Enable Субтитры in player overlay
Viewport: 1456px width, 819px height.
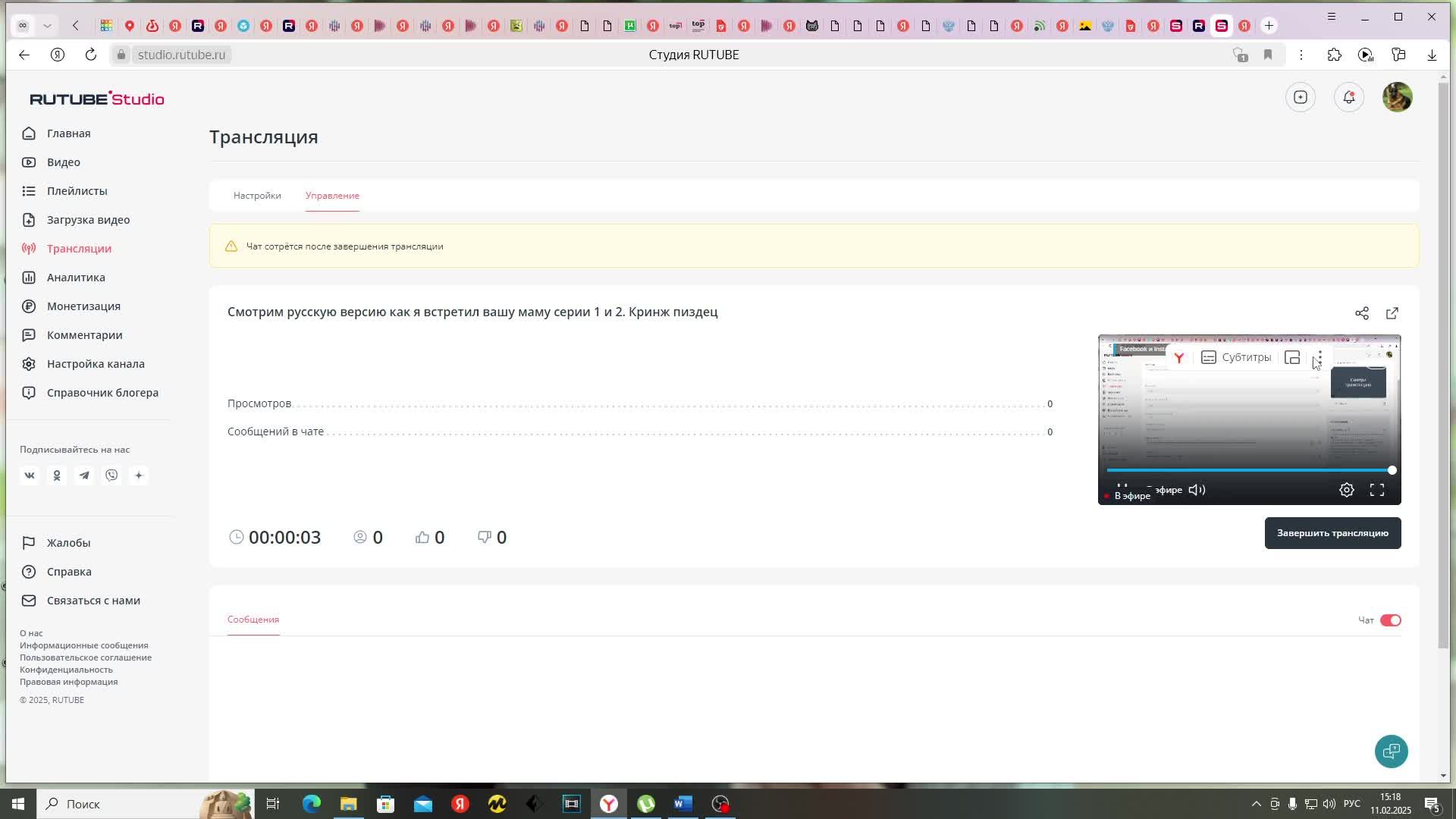click(x=1236, y=357)
